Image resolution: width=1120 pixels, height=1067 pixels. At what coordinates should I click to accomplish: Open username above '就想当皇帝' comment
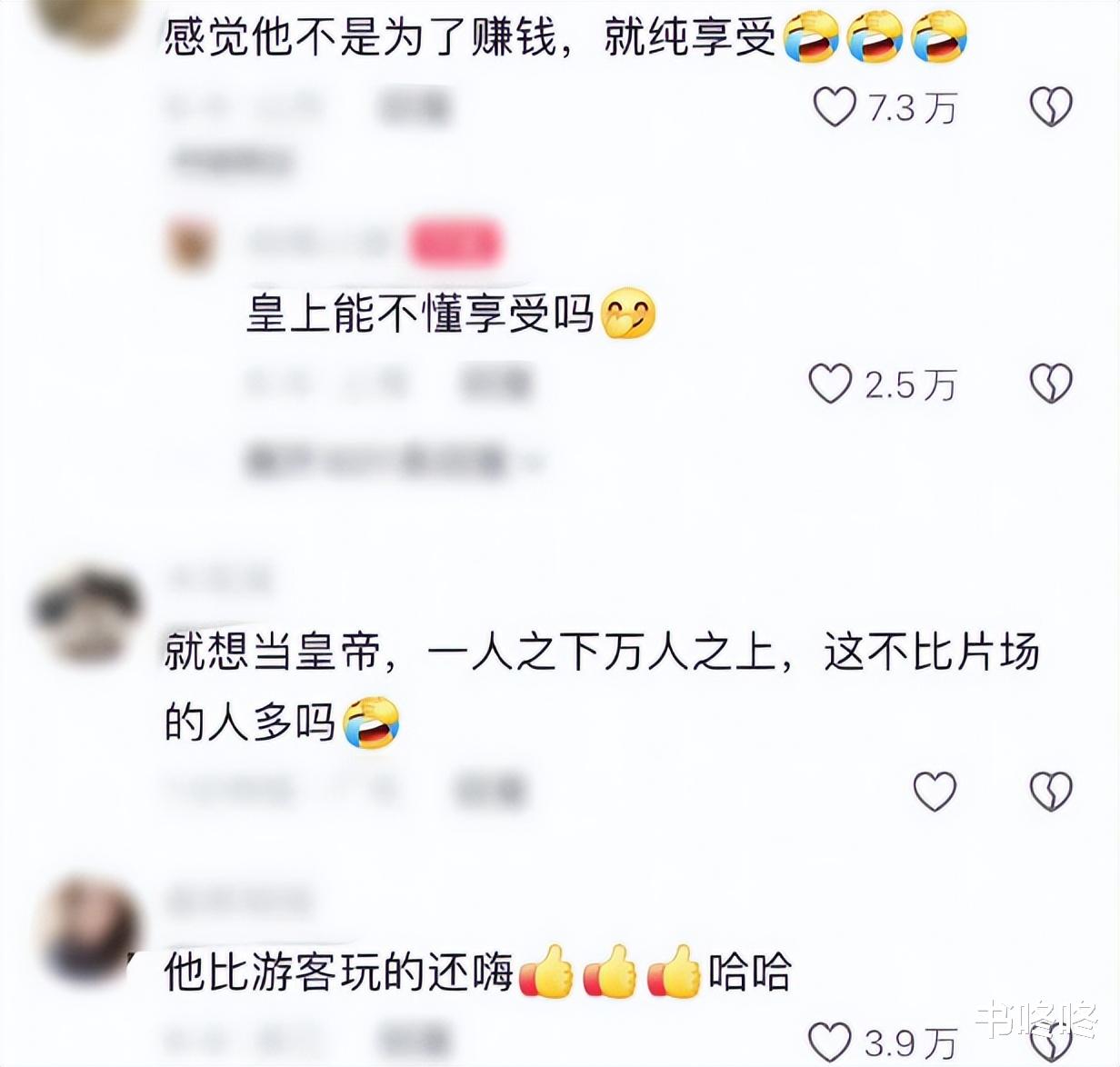219,578
